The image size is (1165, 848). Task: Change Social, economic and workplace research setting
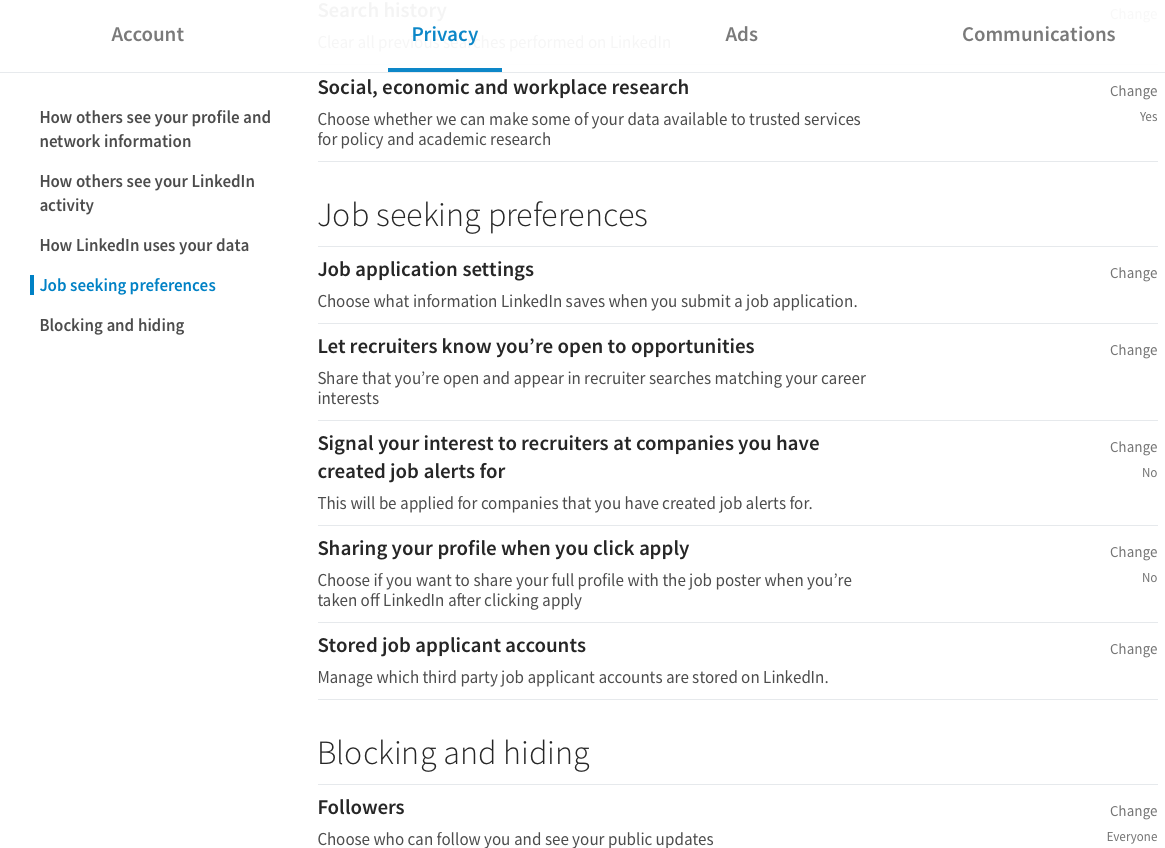point(1133,91)
